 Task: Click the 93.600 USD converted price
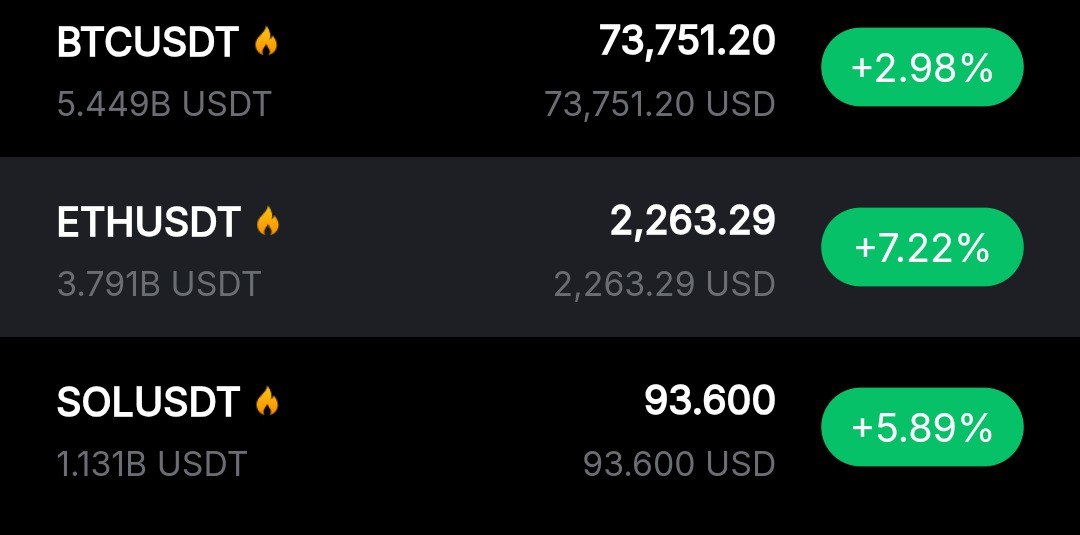(679, 463)
